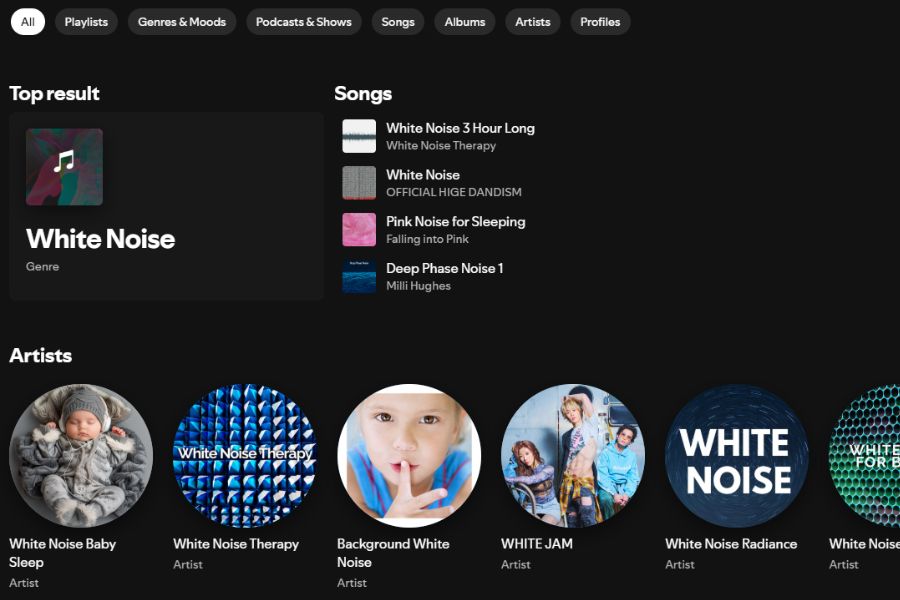Play Deep Phase Noise 1 blue cover
This screenshot has height=600, width=900.
click(x=359, y=276)
